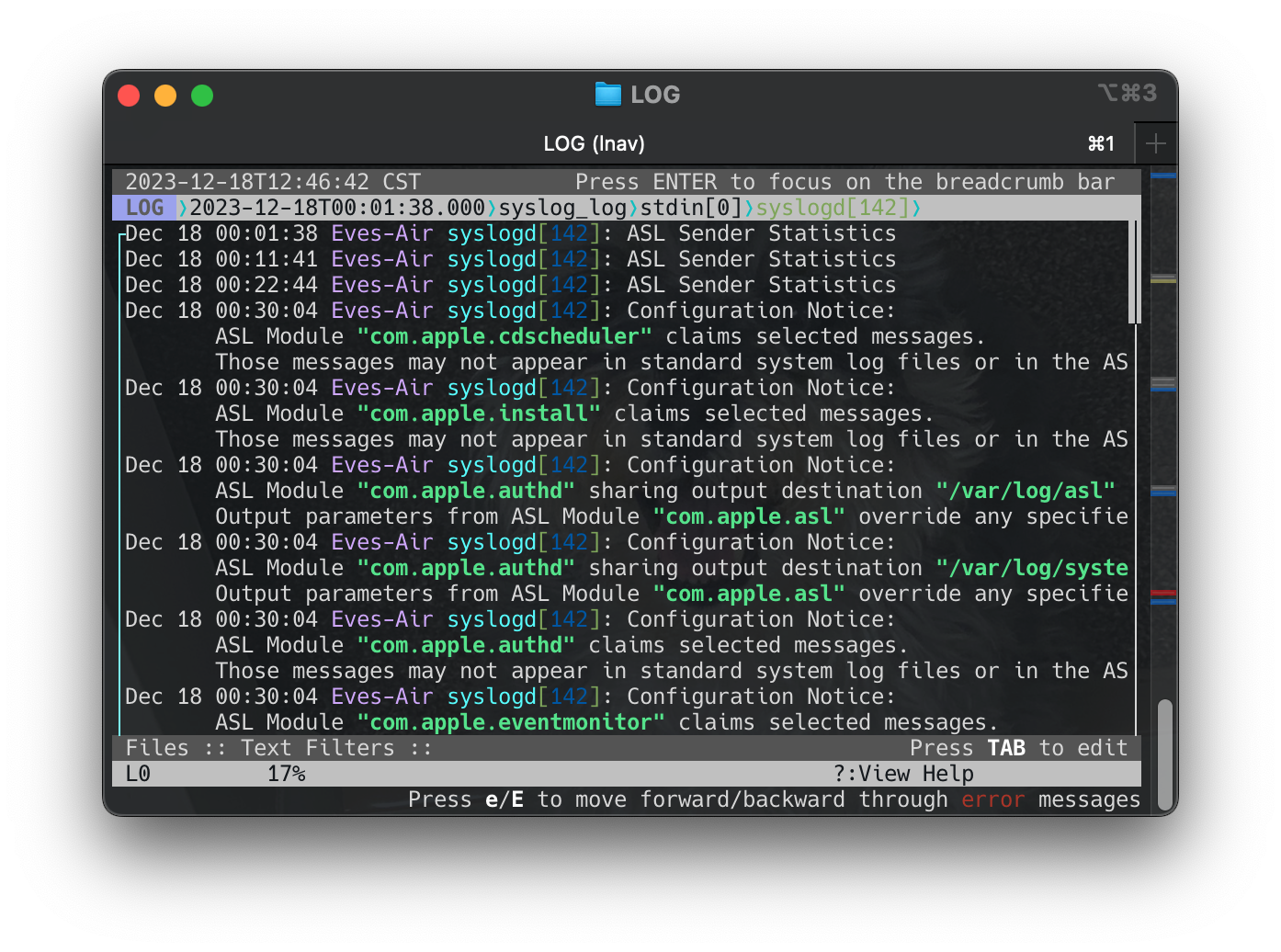Open a new tab with the plus icon
This screenshot has width=1281, height=952.
point(1156,143)
